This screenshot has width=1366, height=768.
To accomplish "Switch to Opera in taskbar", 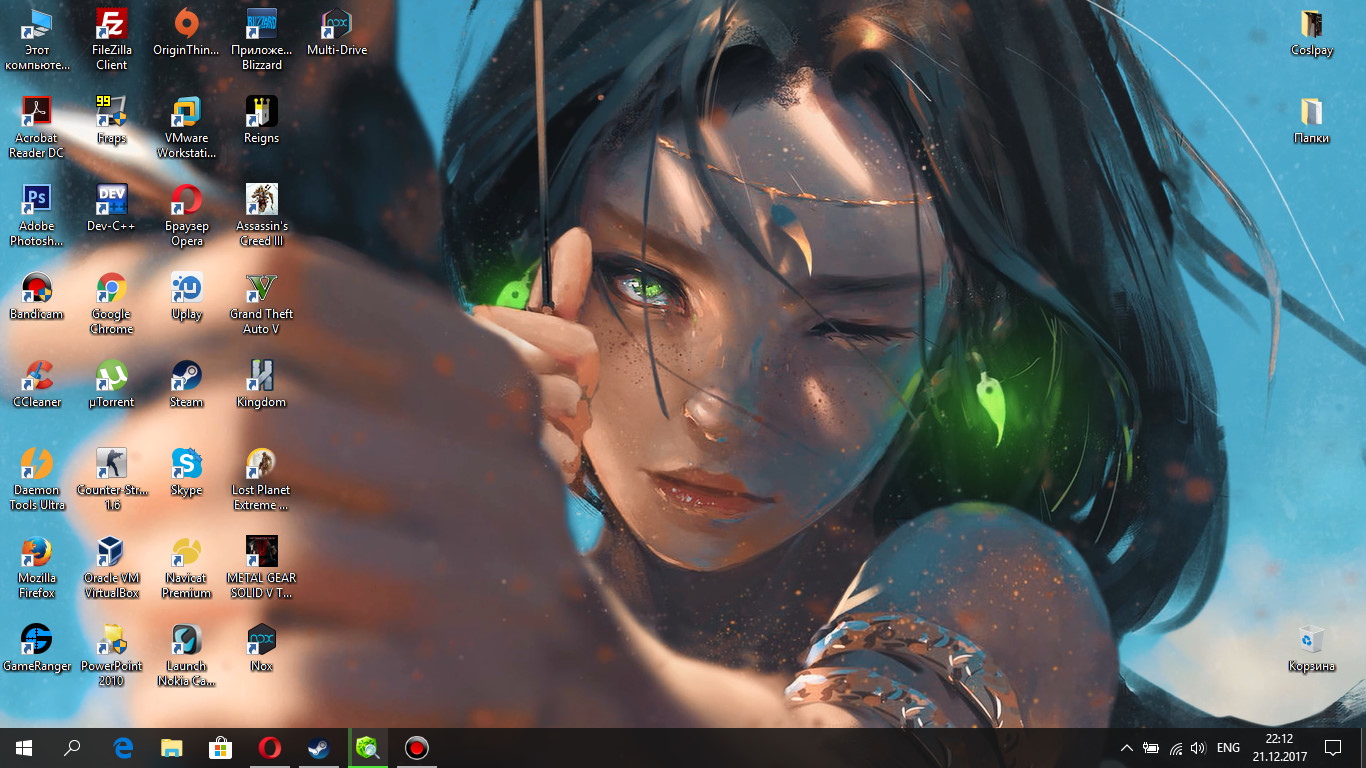I will tap(269, 748).
